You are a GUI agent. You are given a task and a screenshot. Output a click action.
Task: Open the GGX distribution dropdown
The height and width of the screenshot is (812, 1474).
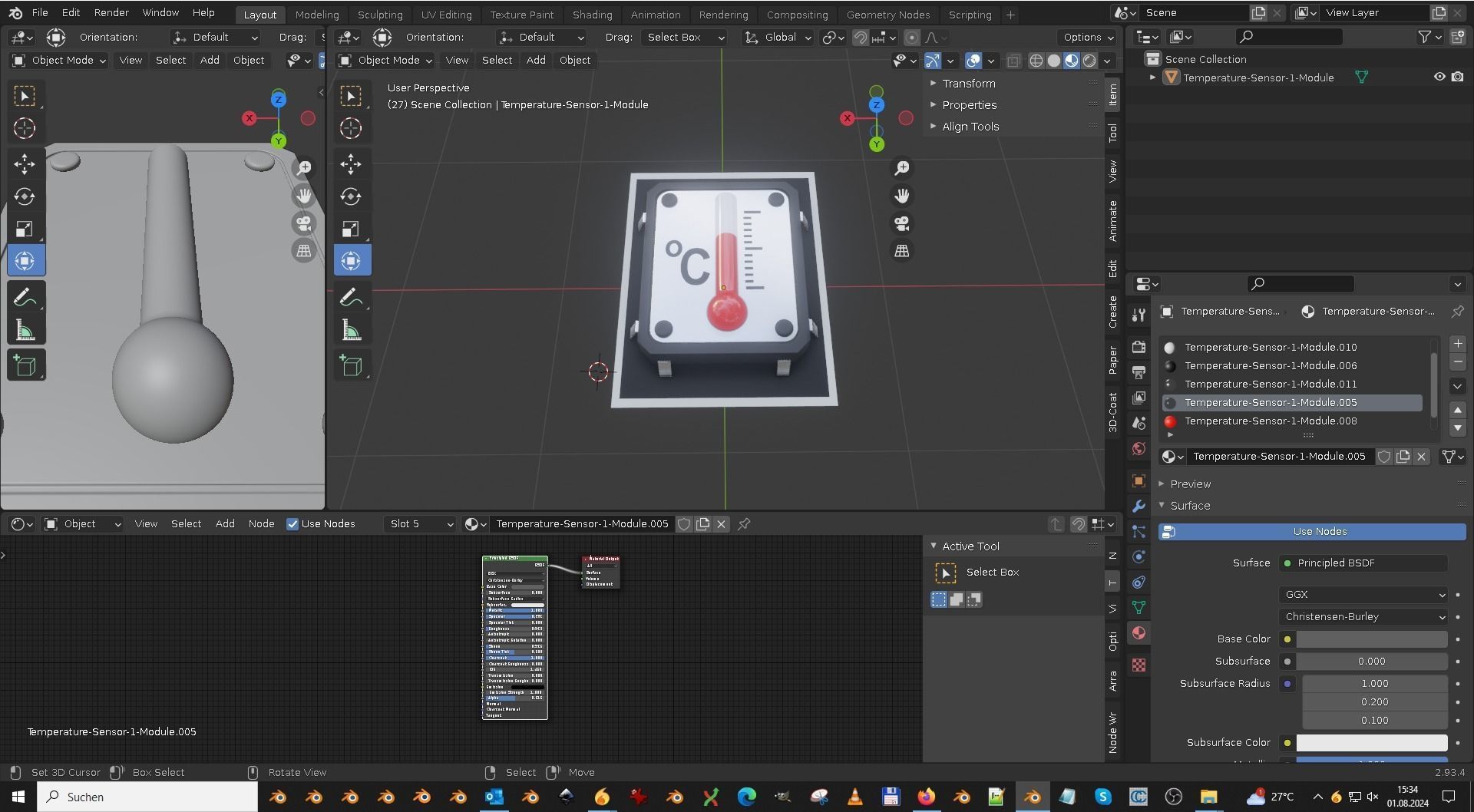pyautogui.click(x=1364, y=595)
